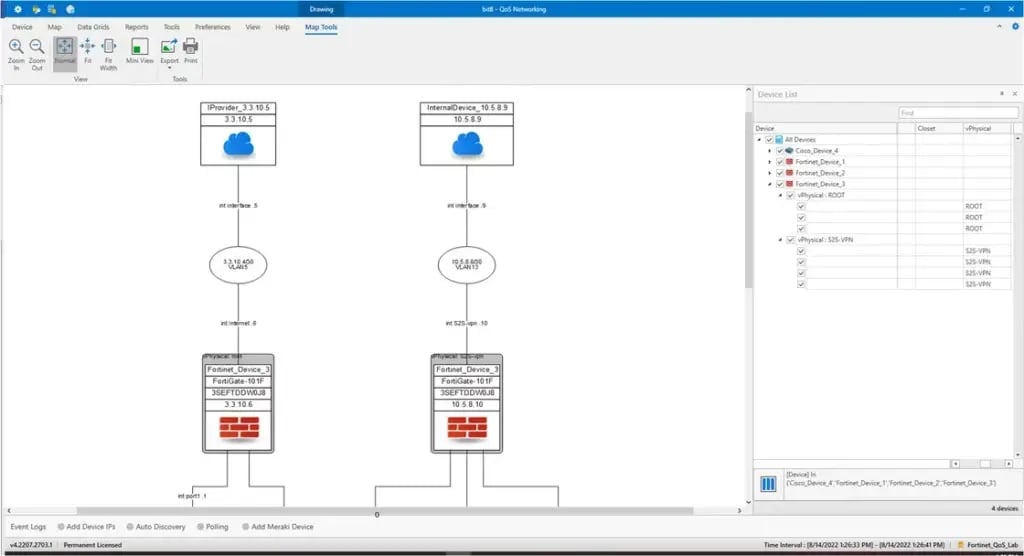
Task: Click the pin icon on Device List panel
Action: (1002, 94)
